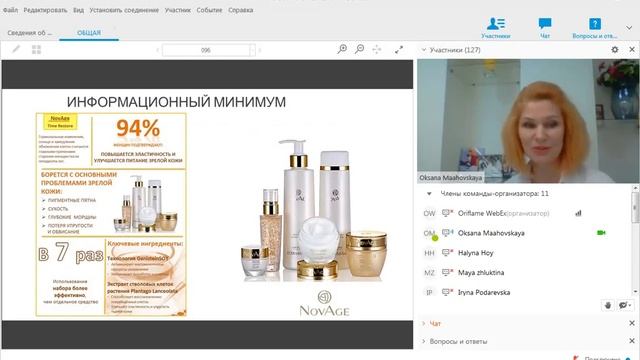Viewport: 640px width, 360px height.
Task: Open participants panel settings gear
Action: coord(615,50)
